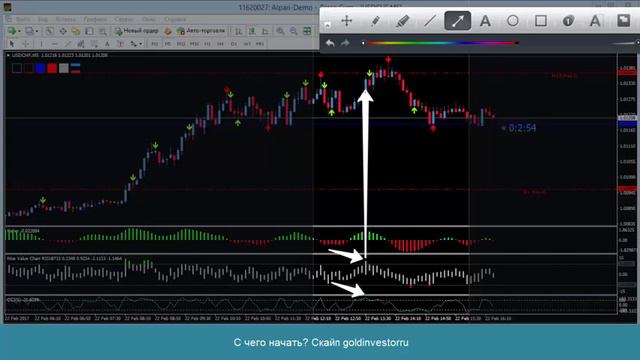Select the straight line tool
The width and height of the screenshot is (640, 360).
[430, 21]
